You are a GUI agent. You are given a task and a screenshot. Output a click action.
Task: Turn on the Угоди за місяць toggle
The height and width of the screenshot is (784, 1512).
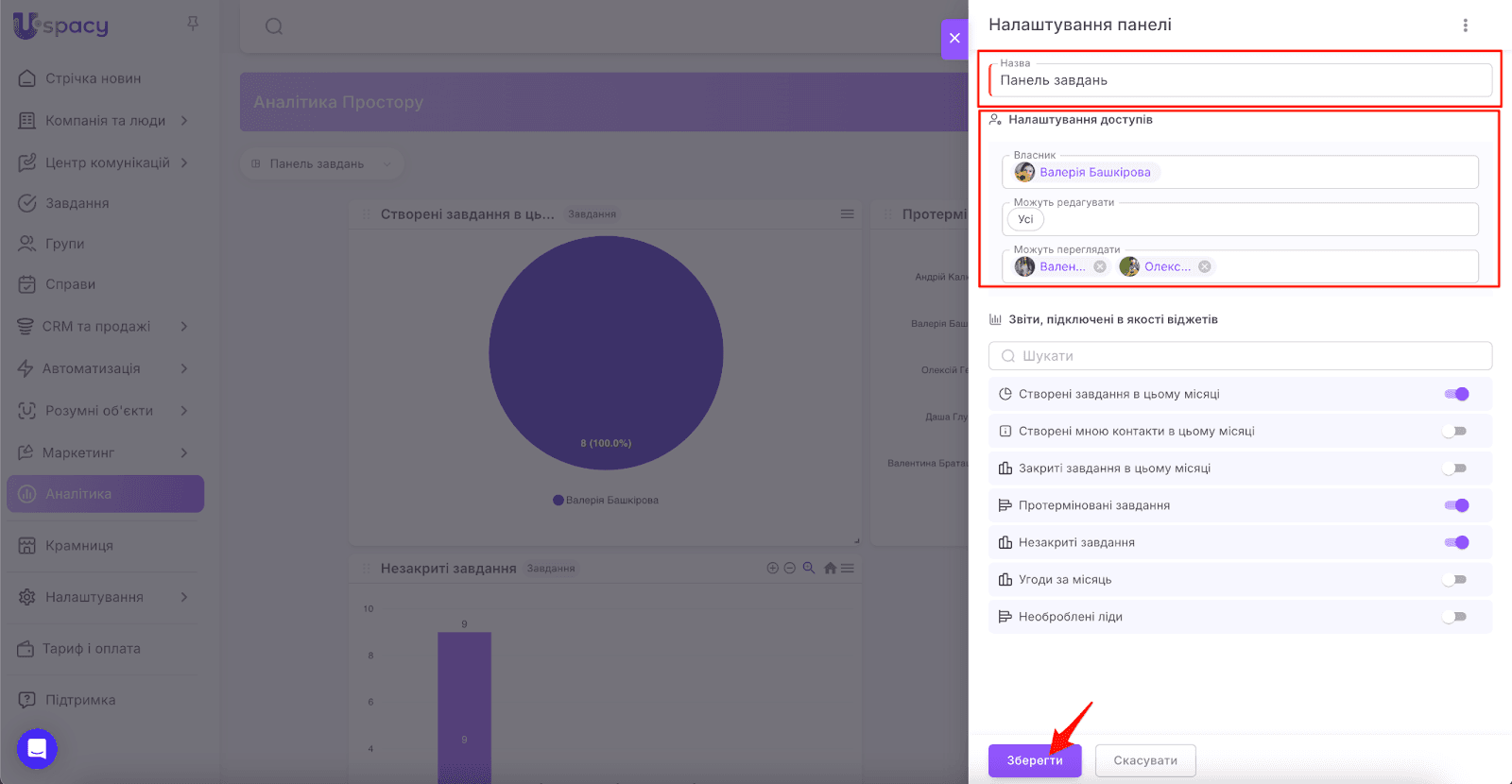[x=1455, y=580]
